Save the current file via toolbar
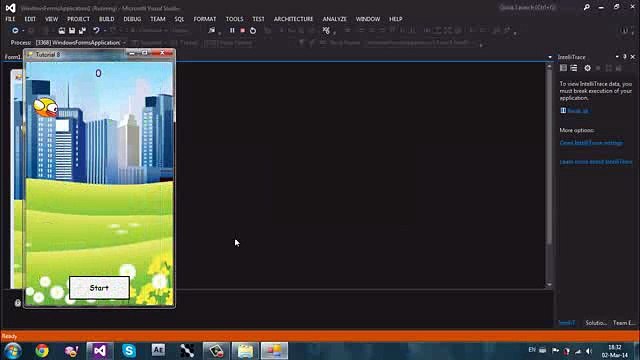 coord(72,31)
